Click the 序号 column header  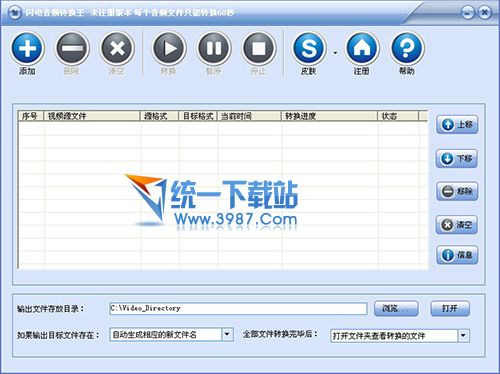point(31,116)
